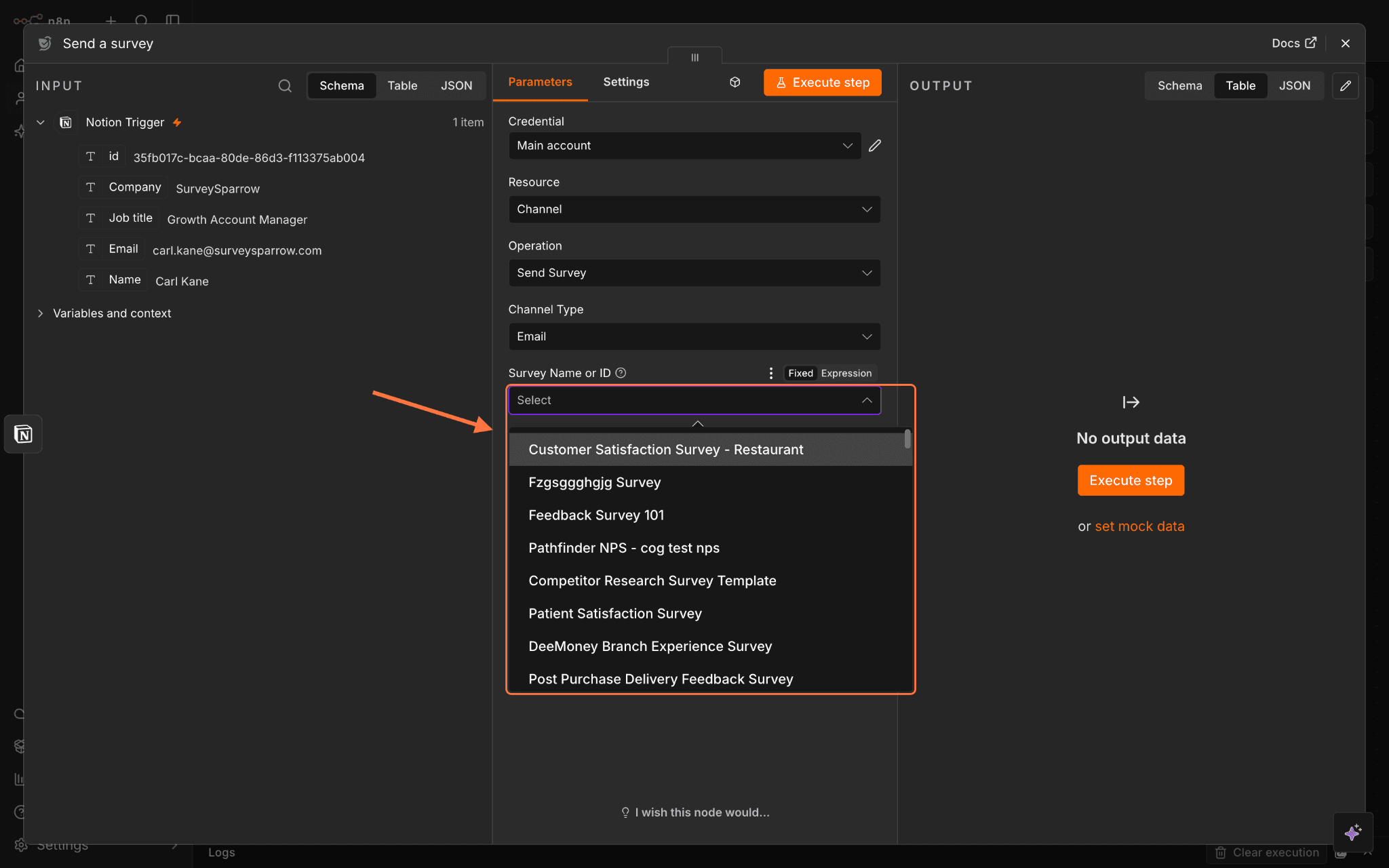Expand Variables and context
The image size is (1389, 868).
[41, 313]
